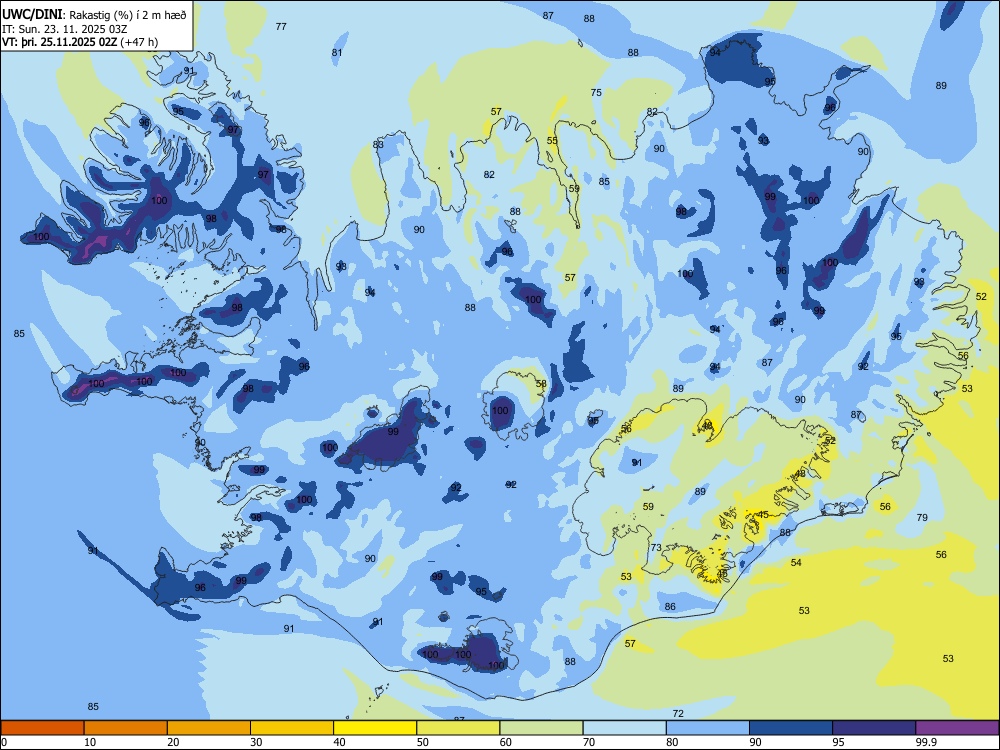The image size is (1000, 750).
Task: Click the orange 10–20 legend swatch
Action: (126, 728)
